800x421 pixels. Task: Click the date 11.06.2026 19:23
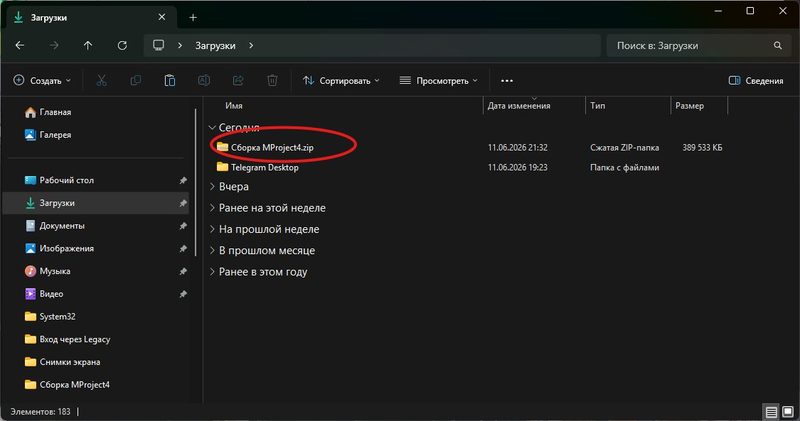(517, 167)
